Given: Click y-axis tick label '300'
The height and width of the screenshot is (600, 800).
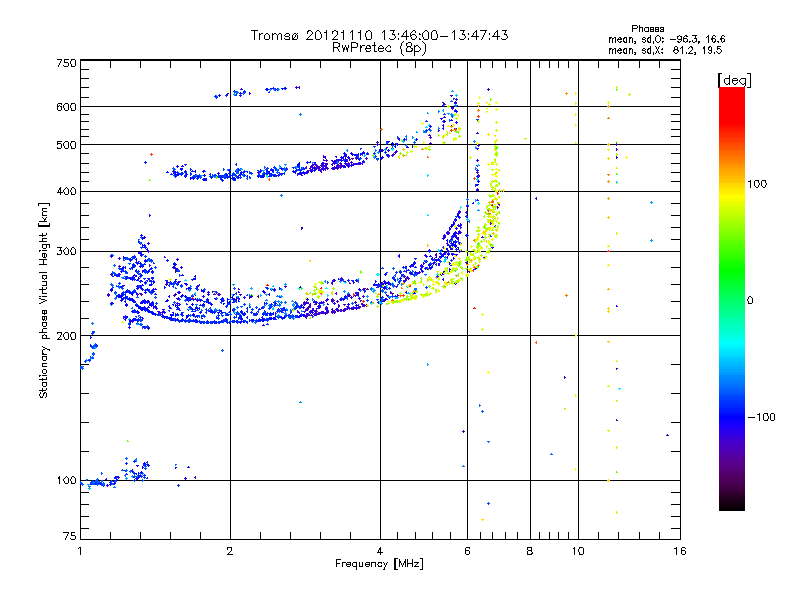Looking at the screenshot, I should (x=66, y=251).
